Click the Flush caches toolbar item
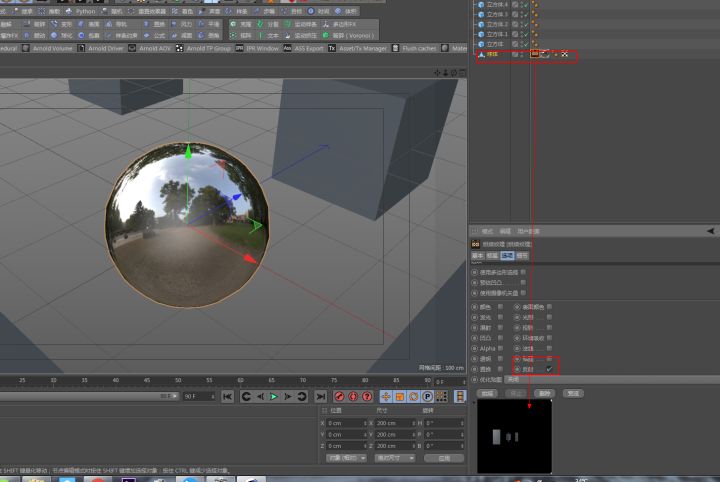Image resolution: width=720 pixels, height=482 pixels. [418, 48]
